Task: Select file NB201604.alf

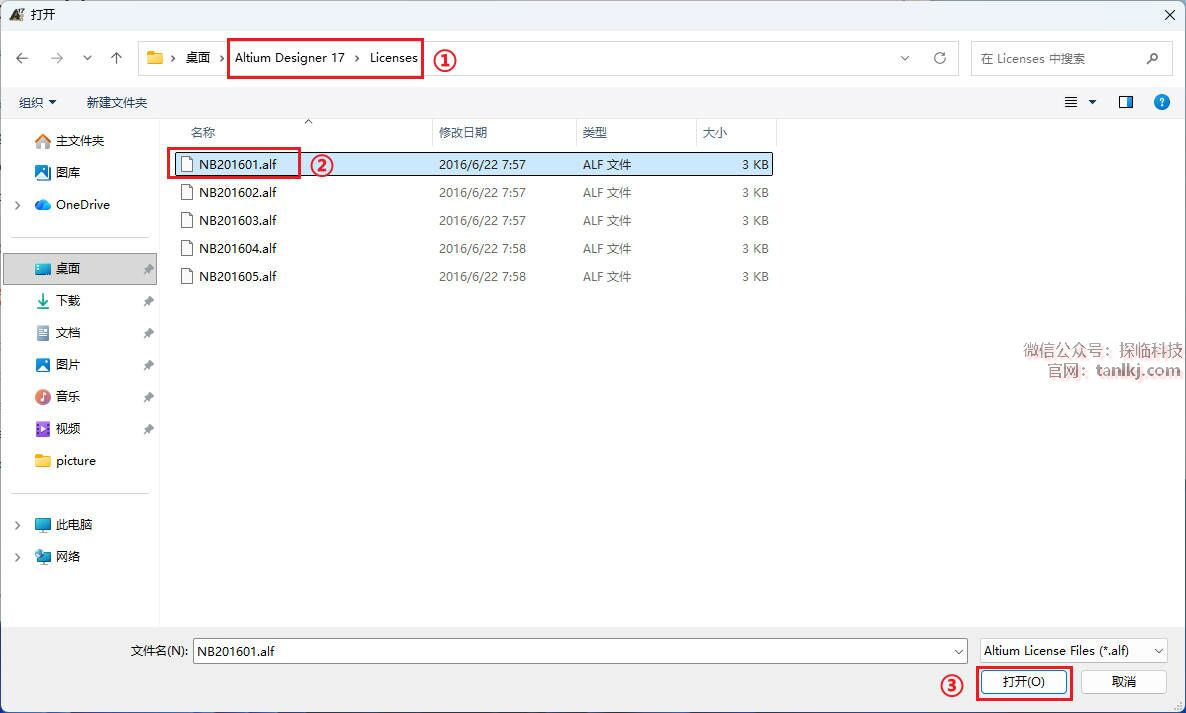Action: pyautogui.click(x=473, y=248)
